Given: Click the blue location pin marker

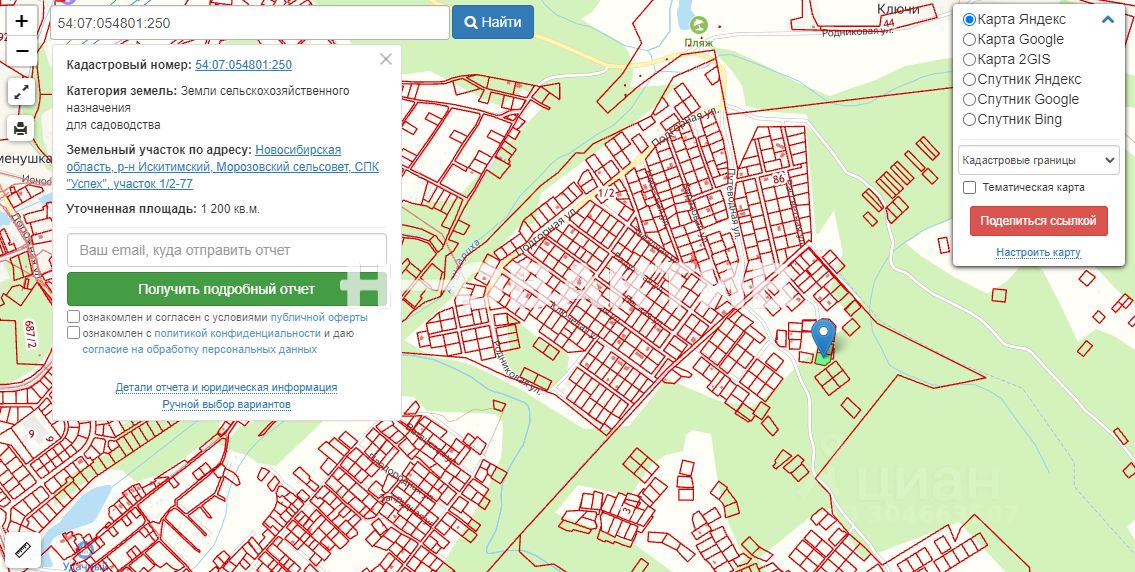Looking at the screenshot, I should click(x=823, y=336).
